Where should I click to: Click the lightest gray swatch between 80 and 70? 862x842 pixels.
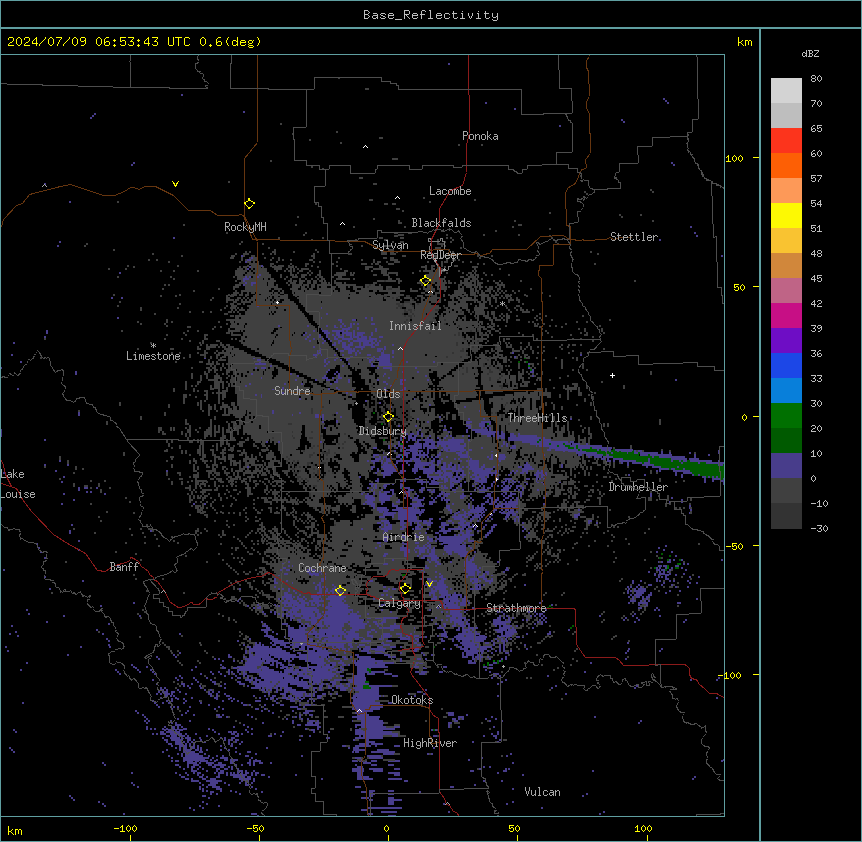786,90
